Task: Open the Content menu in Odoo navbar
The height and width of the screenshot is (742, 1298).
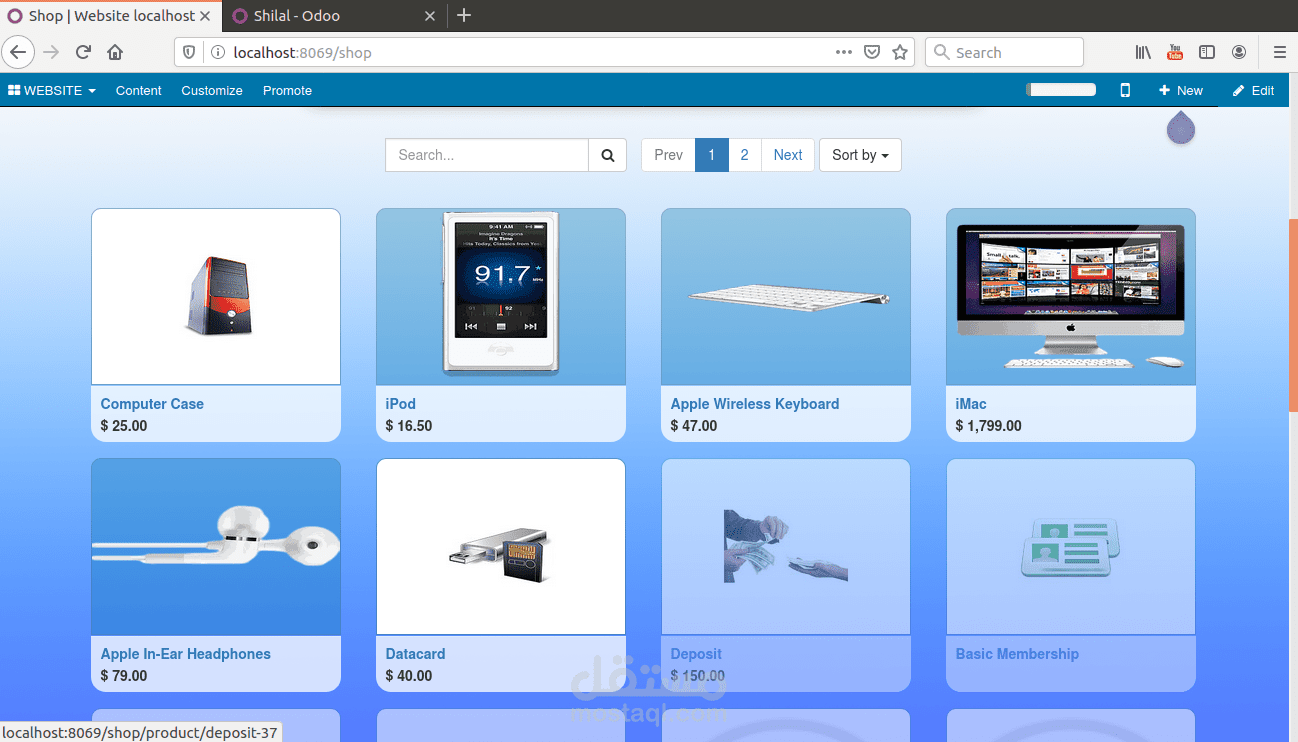Action: point(138,90)
